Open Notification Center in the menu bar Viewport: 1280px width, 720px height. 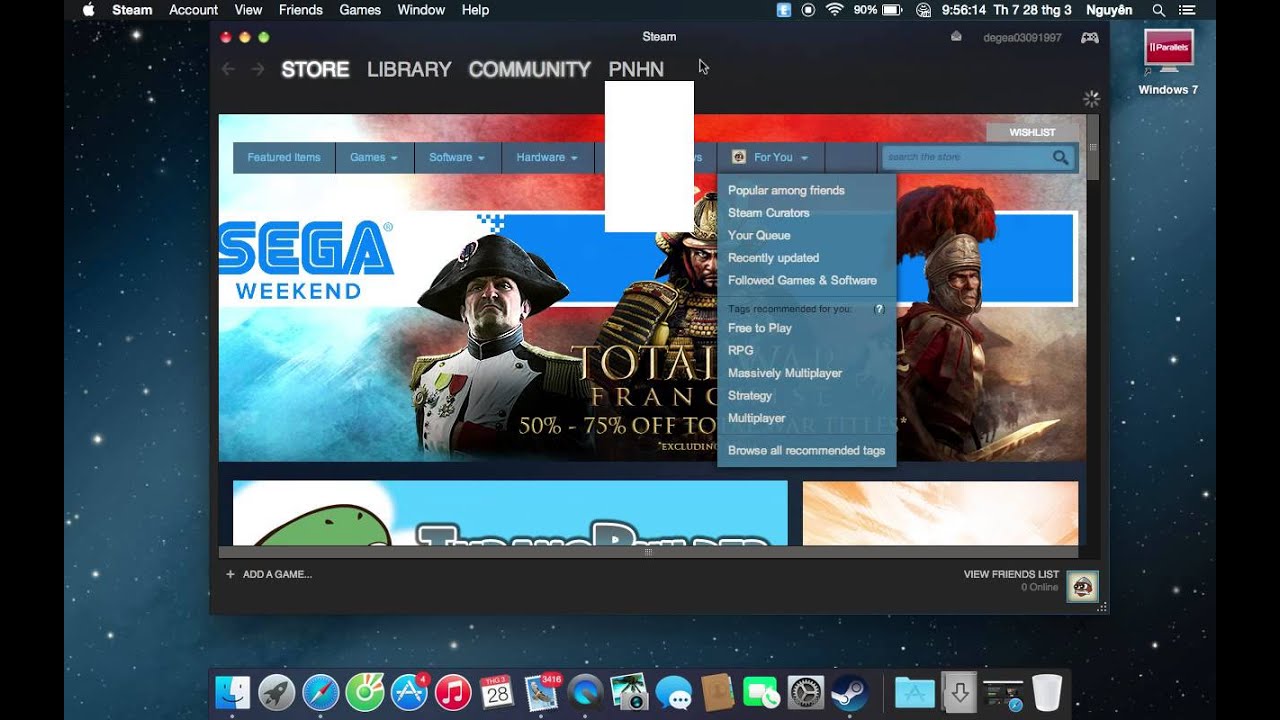1187,10
